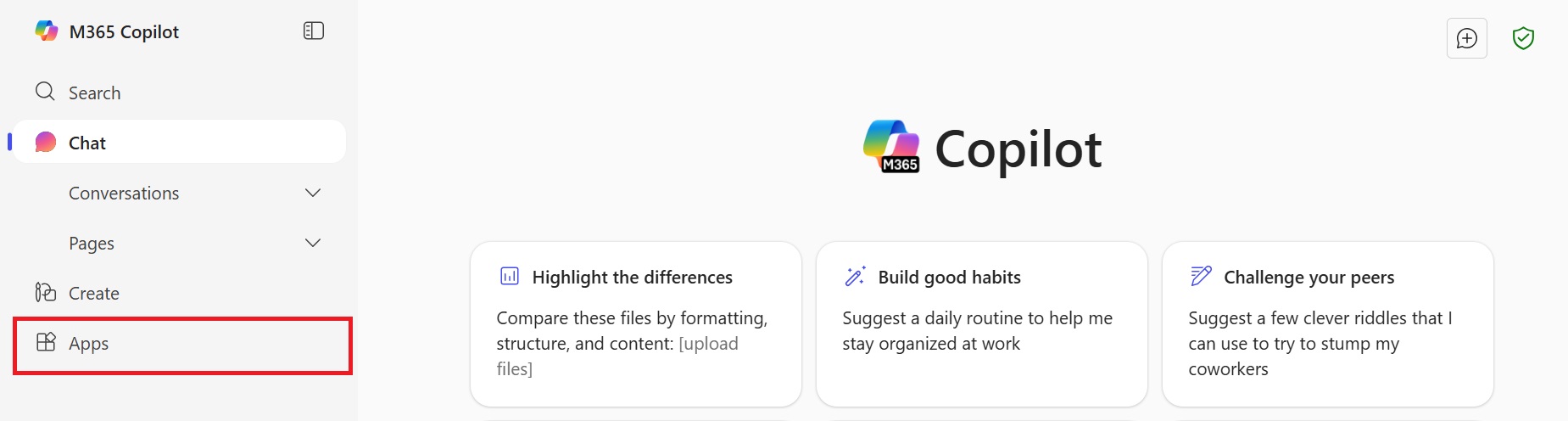
Task: Click the green shield protection icon
Action: (1523, 38)
